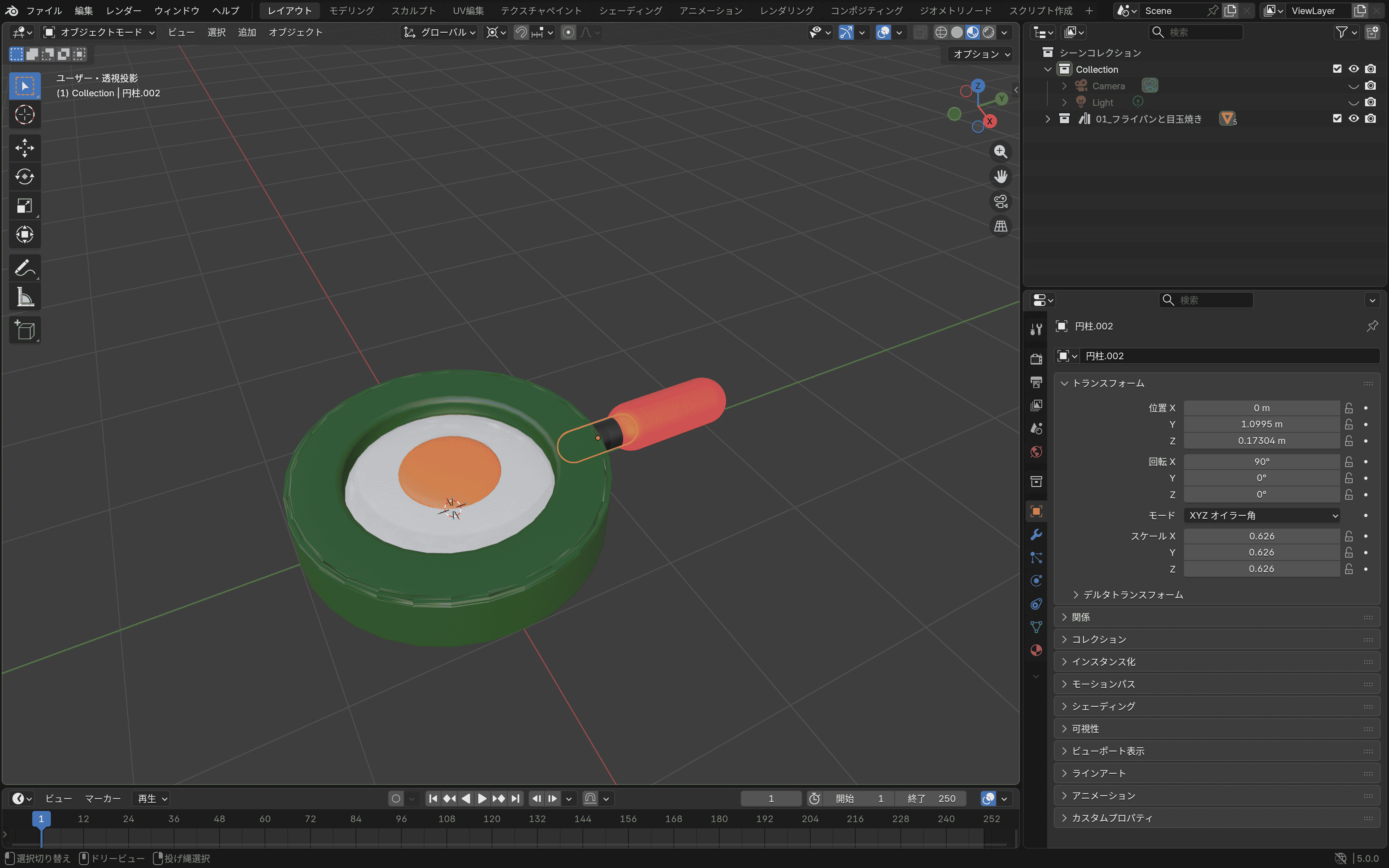Image resolution: width=1389 pixels, height=868 pixels.
Task: Open the World properties tab
Action: pos(1036,452)
